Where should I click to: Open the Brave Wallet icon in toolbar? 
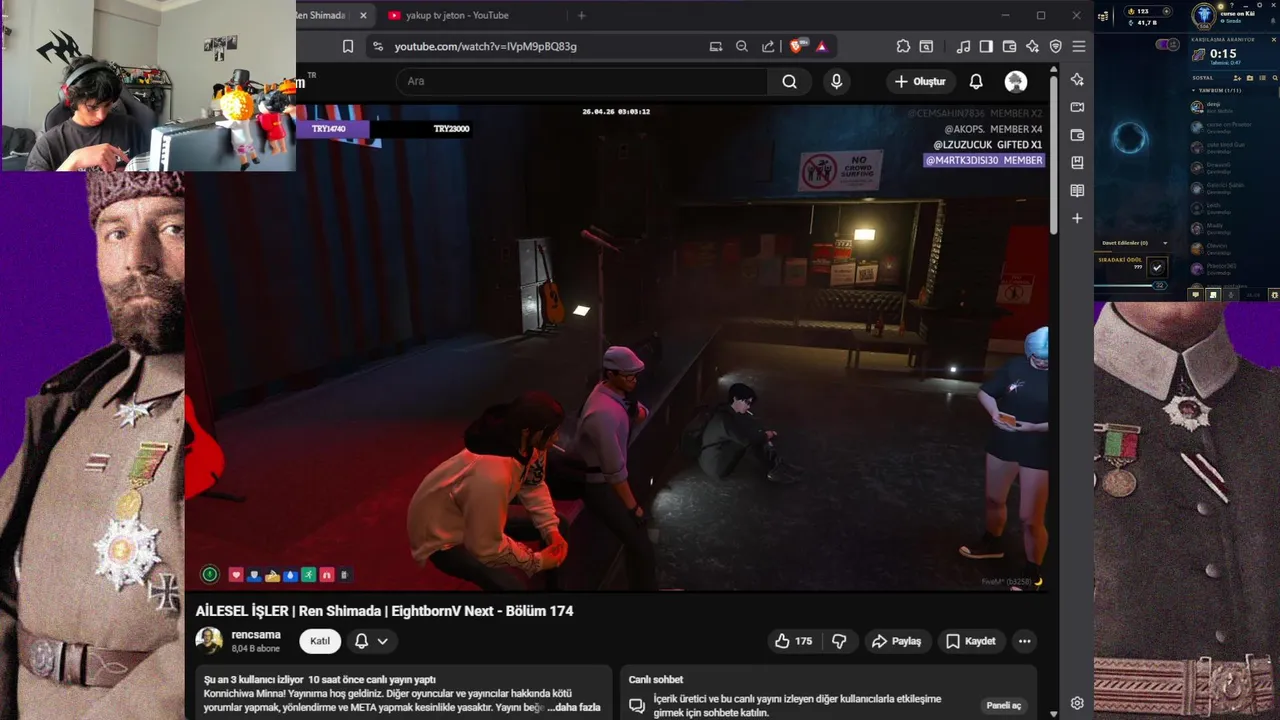pos(1009,46)
